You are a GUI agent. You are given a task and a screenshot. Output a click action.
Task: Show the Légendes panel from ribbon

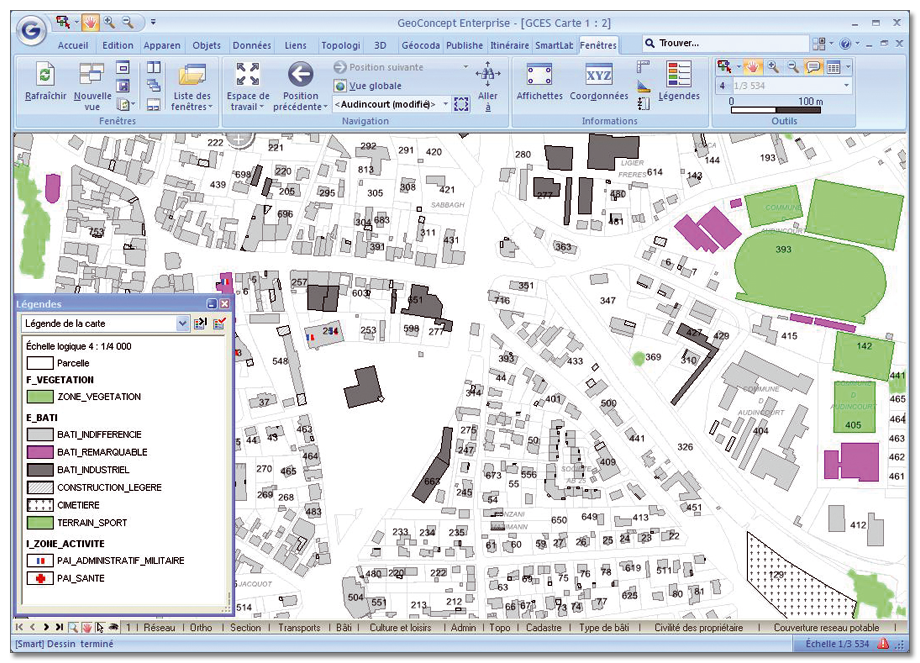[679, 75]
